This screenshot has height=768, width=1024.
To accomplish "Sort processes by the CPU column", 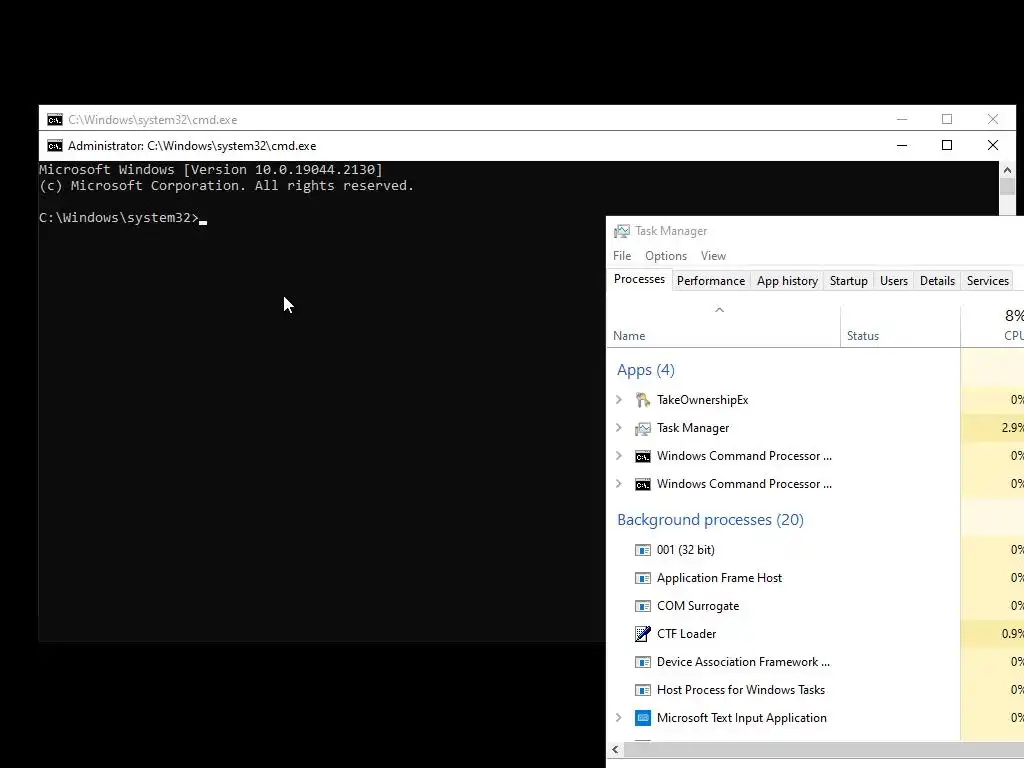I will click(993, 327).
